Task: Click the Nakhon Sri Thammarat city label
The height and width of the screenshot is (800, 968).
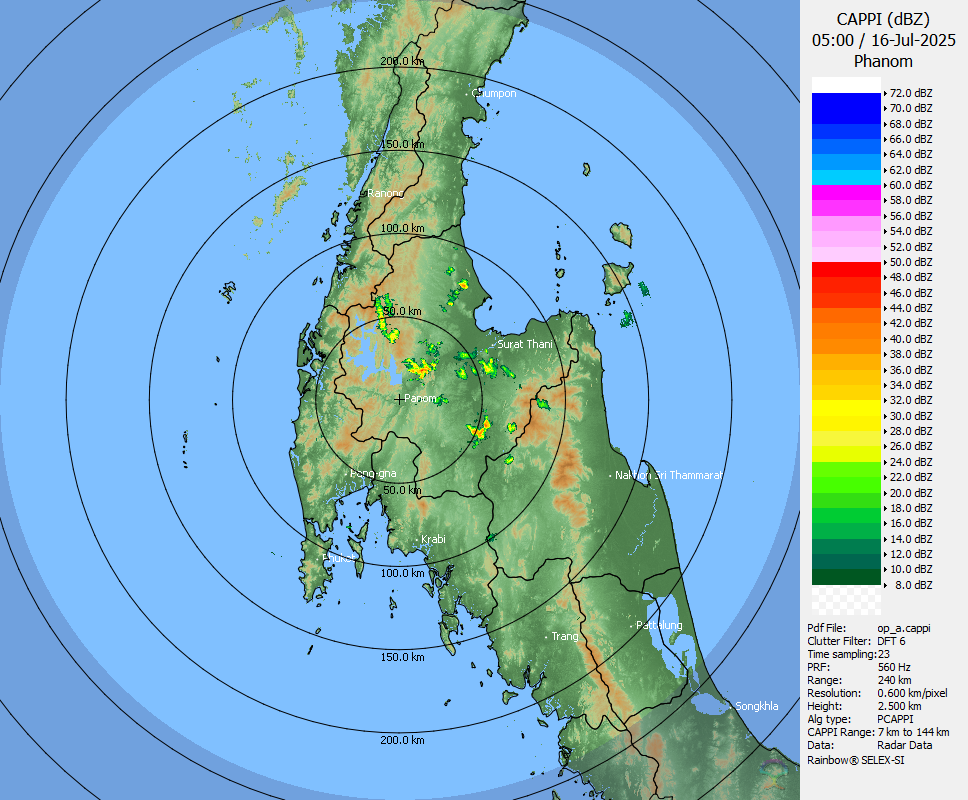Action: coord(669,475)
